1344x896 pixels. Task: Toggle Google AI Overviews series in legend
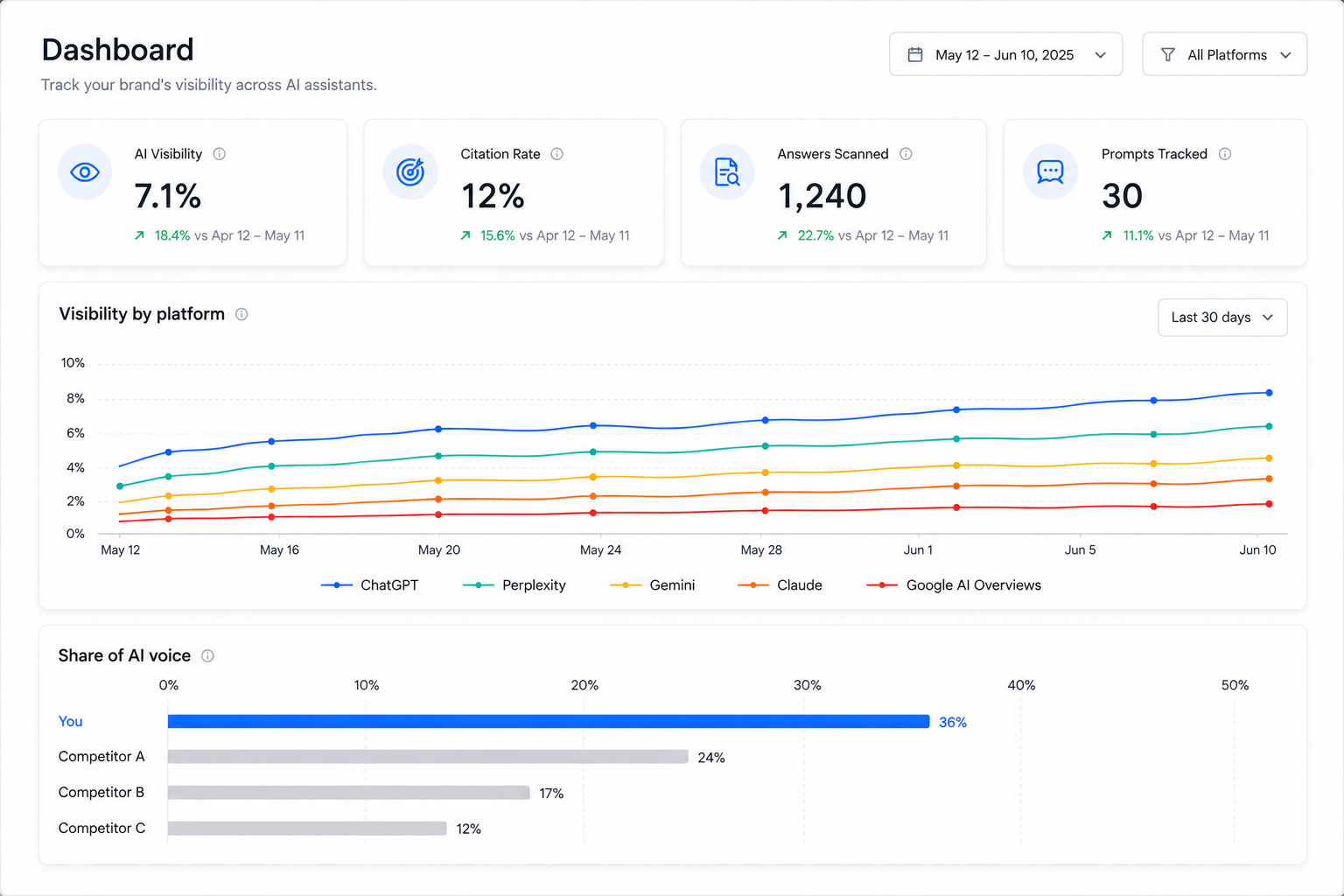954,585
